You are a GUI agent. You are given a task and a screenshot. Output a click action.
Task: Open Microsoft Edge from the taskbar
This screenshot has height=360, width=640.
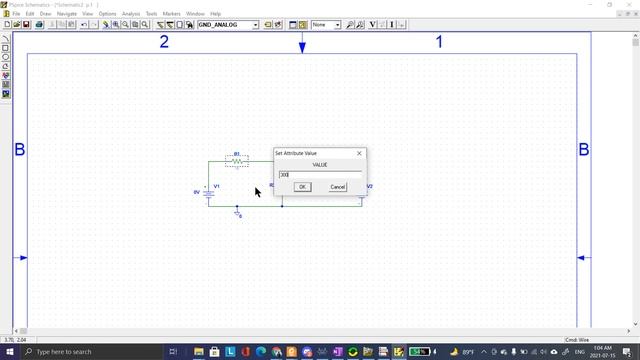[x=261, y=351]
